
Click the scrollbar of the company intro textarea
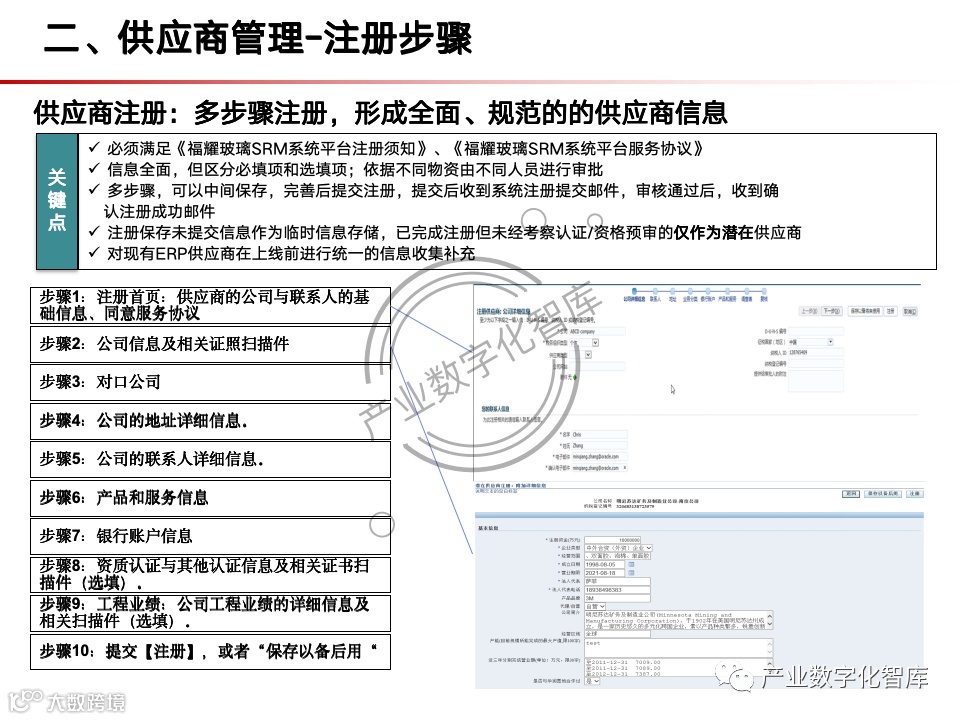770,620
